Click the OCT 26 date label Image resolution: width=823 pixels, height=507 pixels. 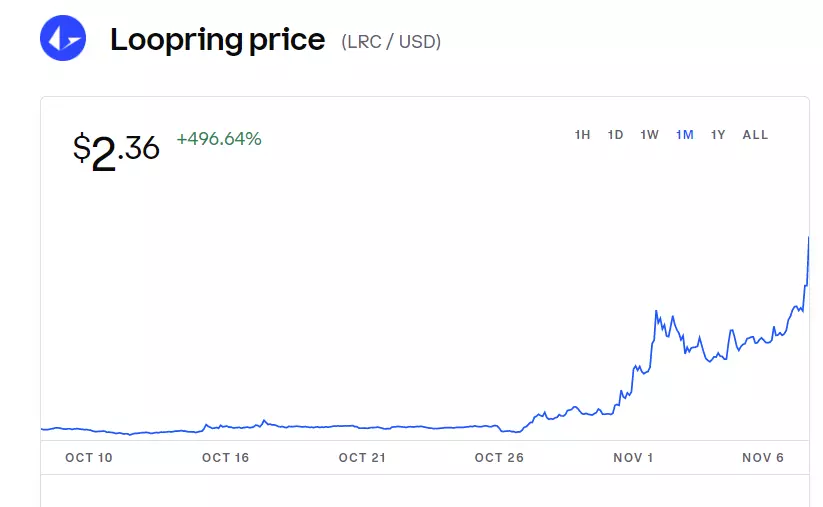click(499, 458)
